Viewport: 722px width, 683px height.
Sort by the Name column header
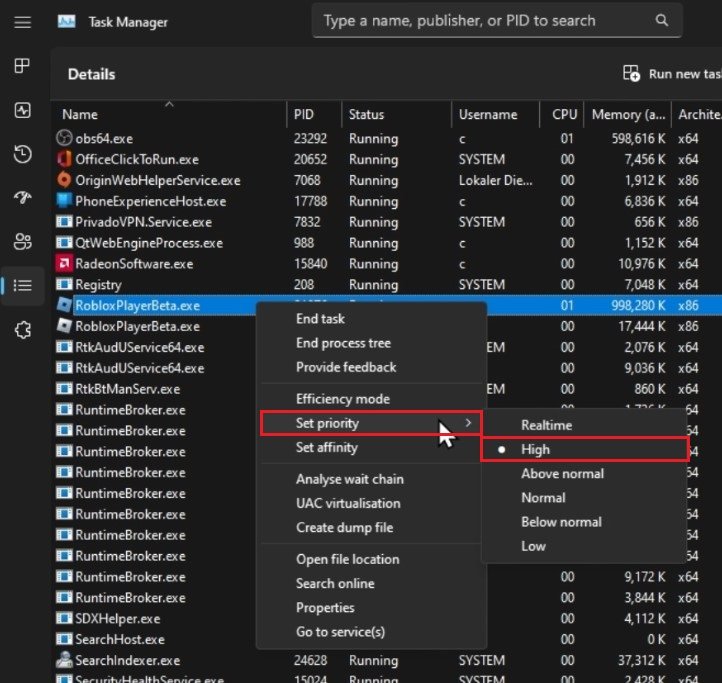coord(169,114)
